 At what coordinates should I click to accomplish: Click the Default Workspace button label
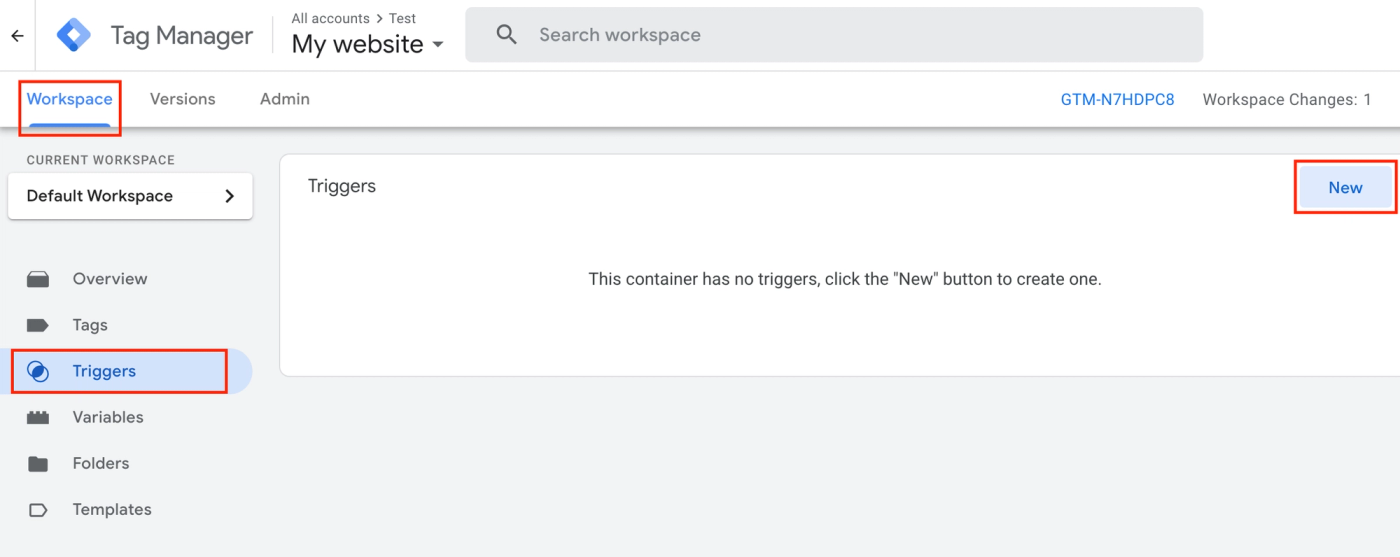click(100, 196)
